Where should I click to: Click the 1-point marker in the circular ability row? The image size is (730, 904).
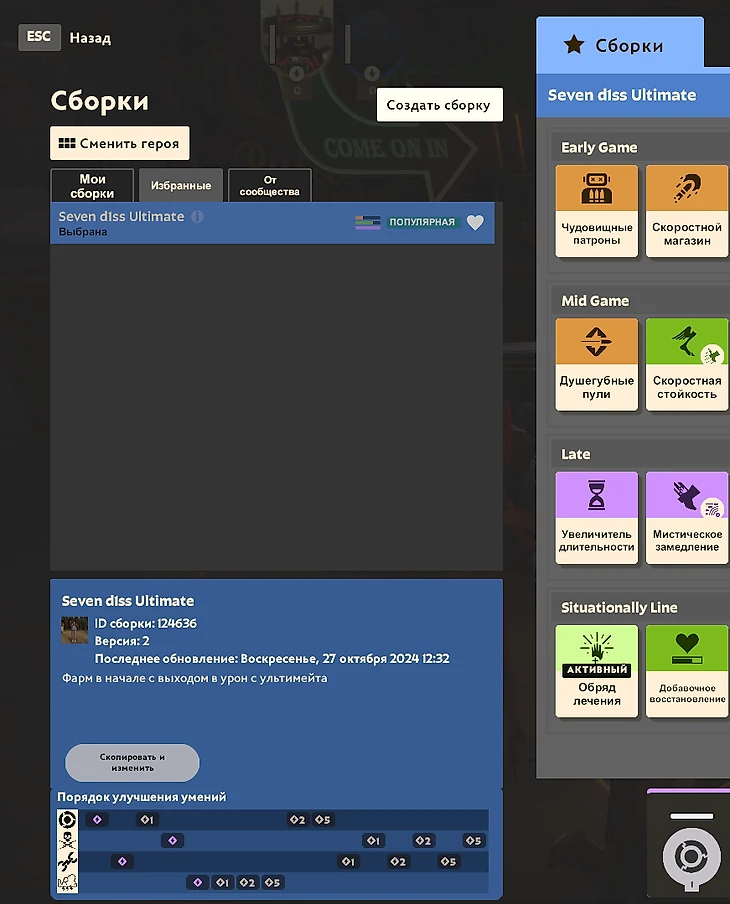[x=148, y=819]
